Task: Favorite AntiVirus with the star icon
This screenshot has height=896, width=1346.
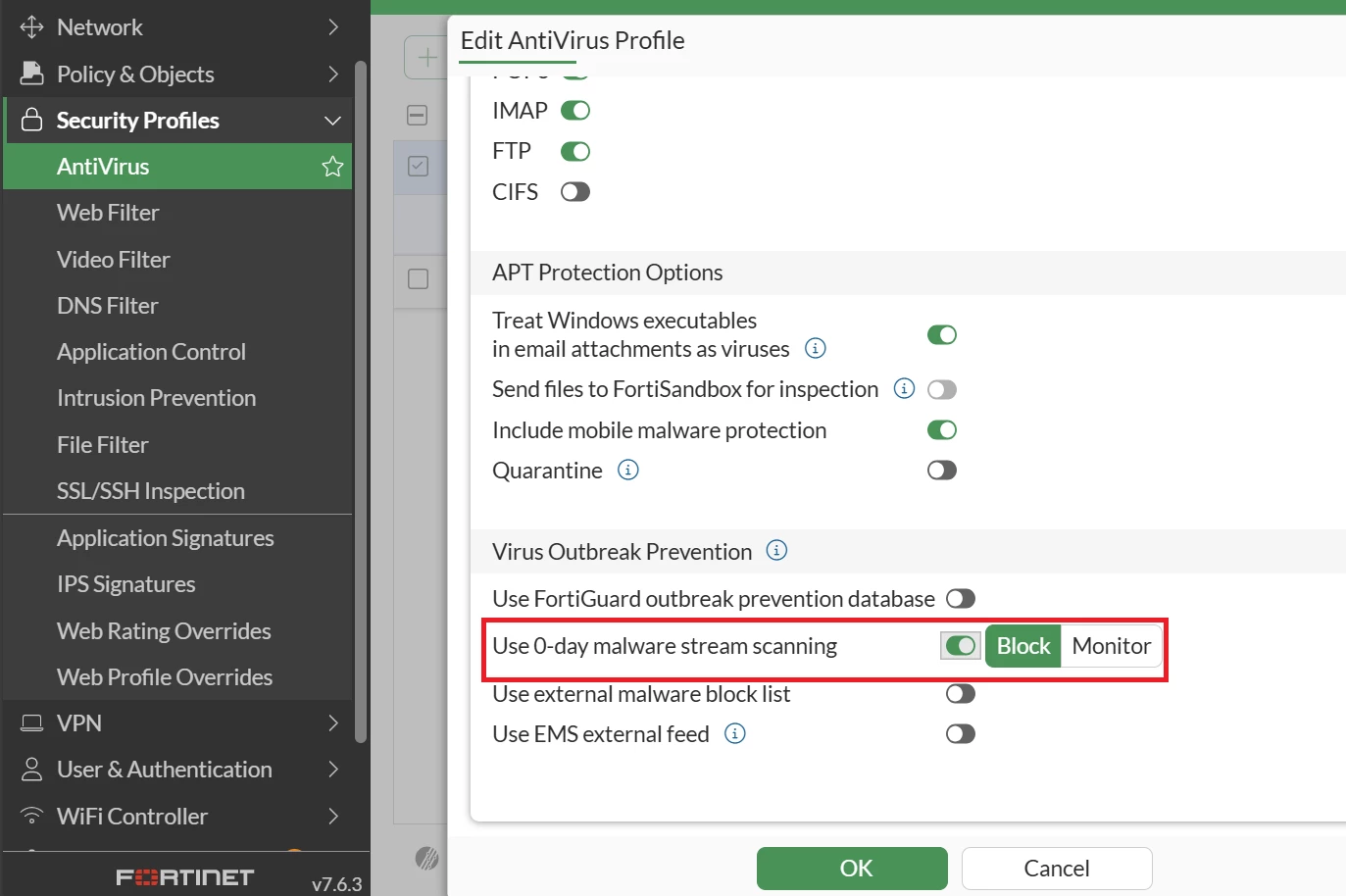Action: pos(332,167)
